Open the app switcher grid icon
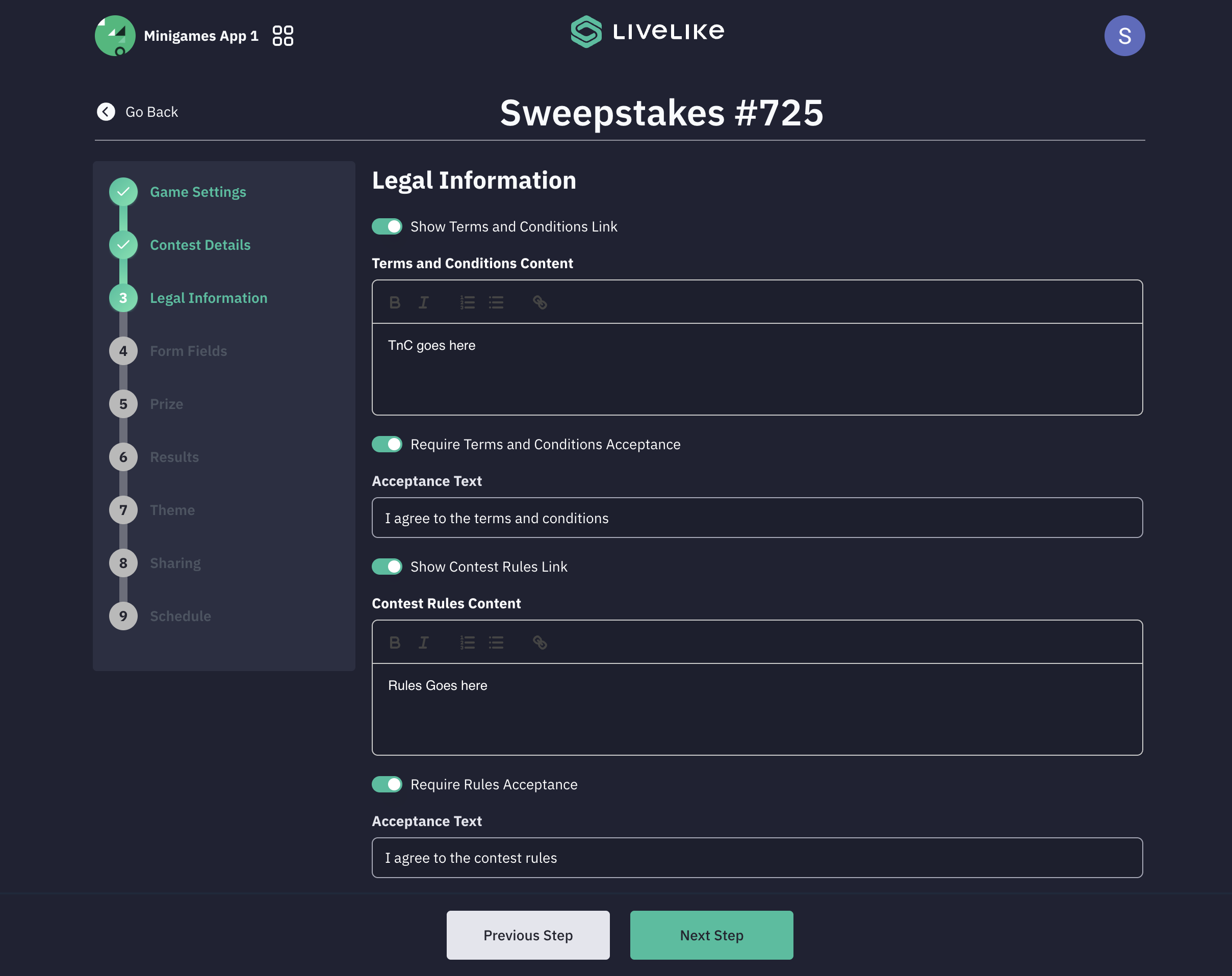 [283, 35]
